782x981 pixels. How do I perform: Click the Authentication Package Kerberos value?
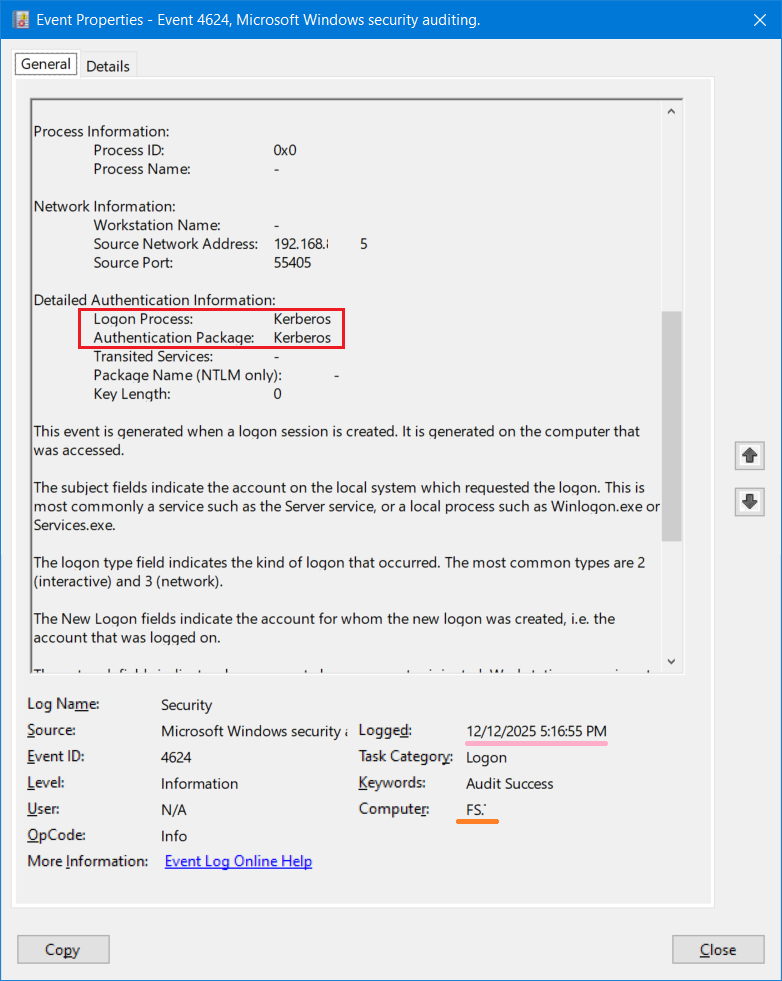302,338
